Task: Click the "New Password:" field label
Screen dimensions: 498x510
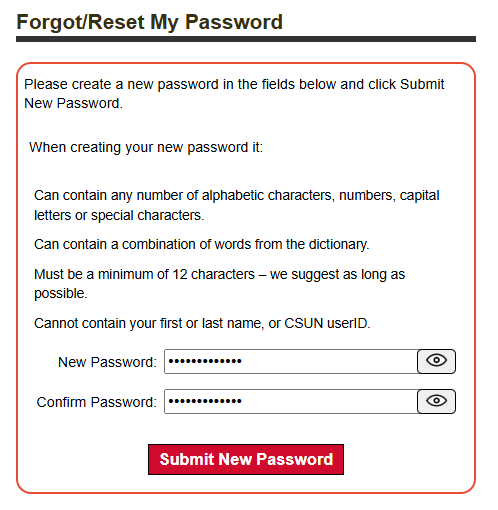Action: pyautogui.click(x=107, y=362)
